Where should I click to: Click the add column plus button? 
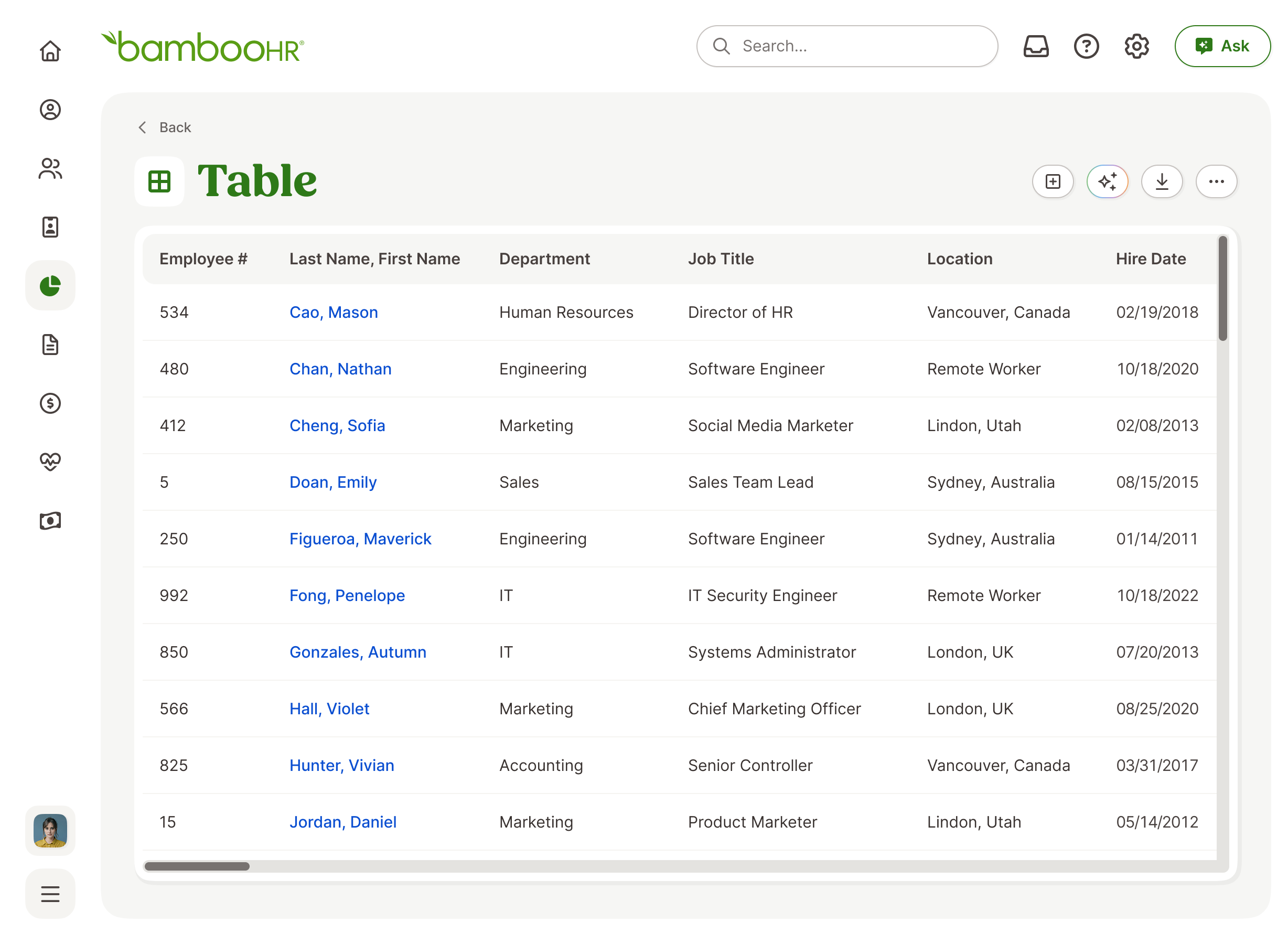[1053, 181]
